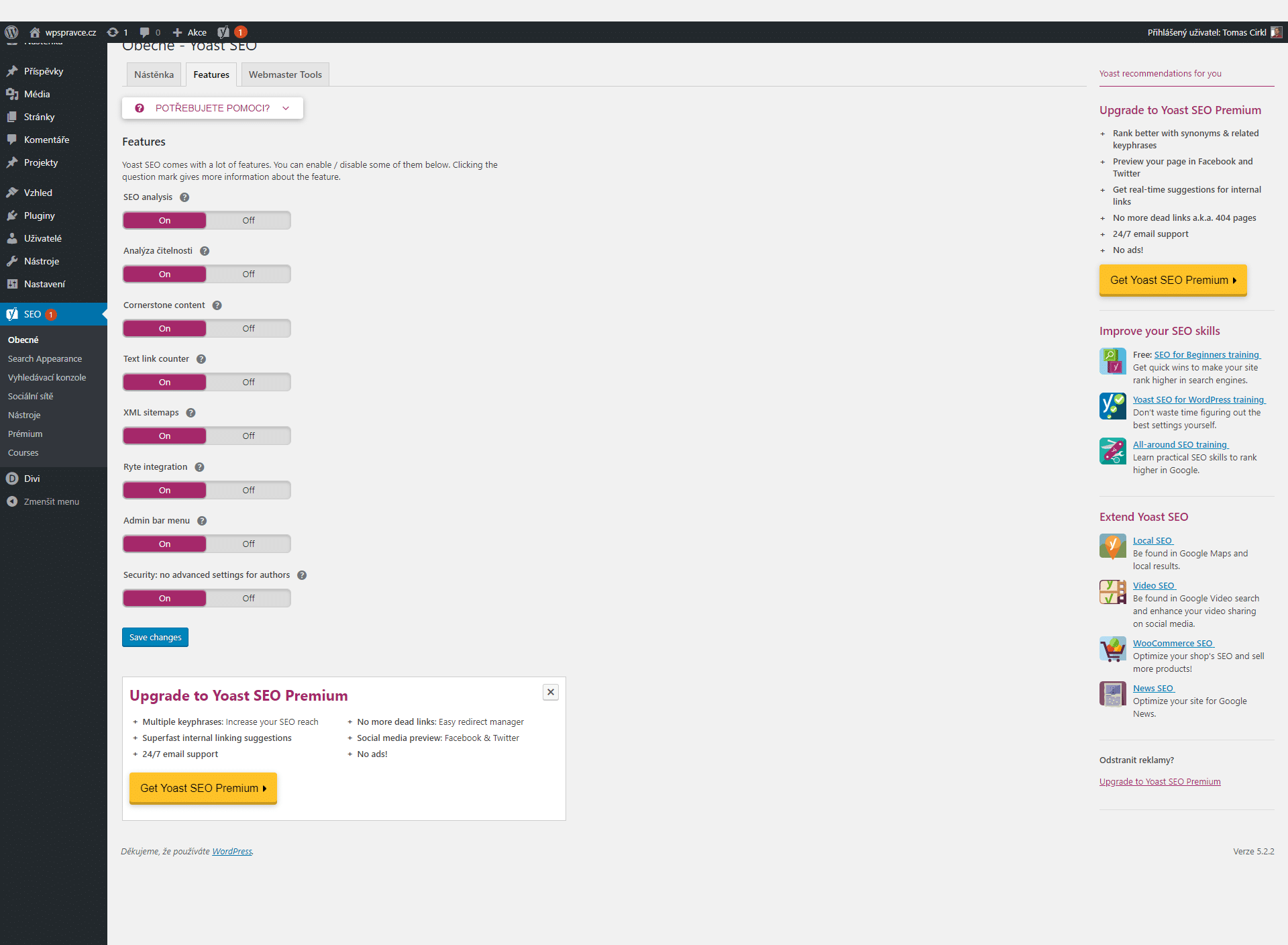Open Vyhledávací konzole submenu item
The width and height of the screenshot is (1288, 945).
47,377
